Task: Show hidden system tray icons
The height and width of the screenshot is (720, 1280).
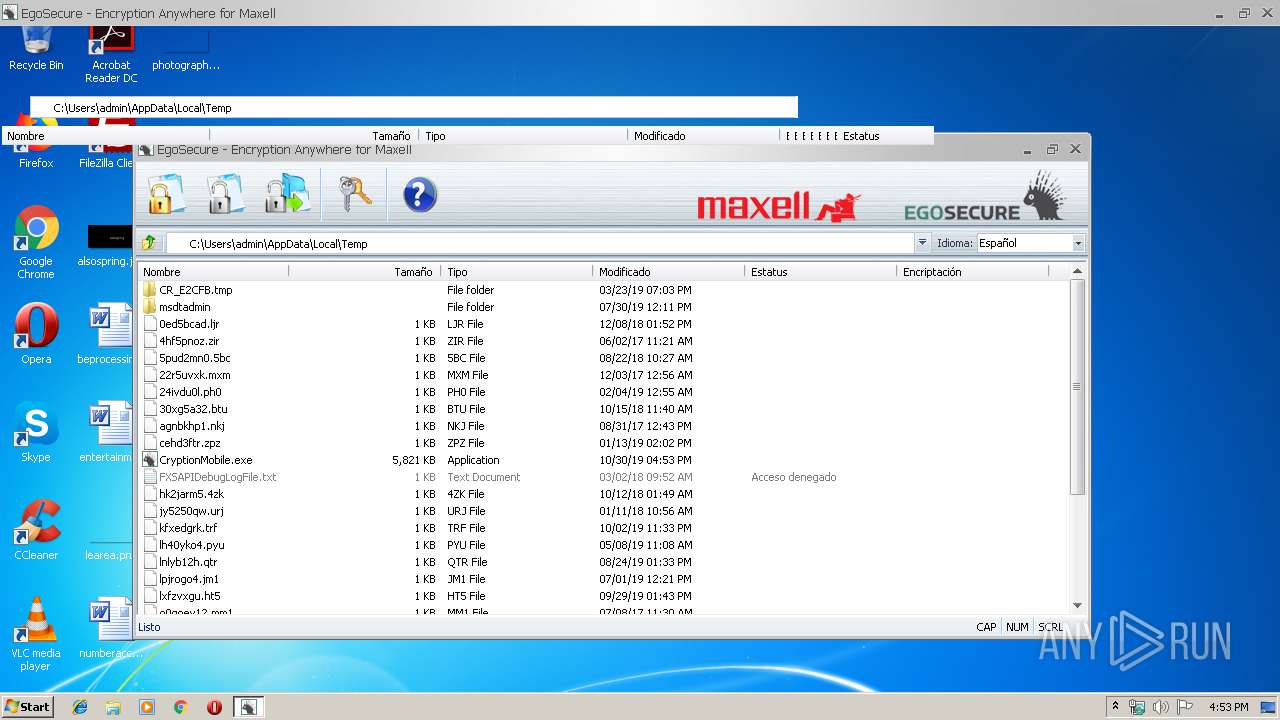Action: [1115, 707]
